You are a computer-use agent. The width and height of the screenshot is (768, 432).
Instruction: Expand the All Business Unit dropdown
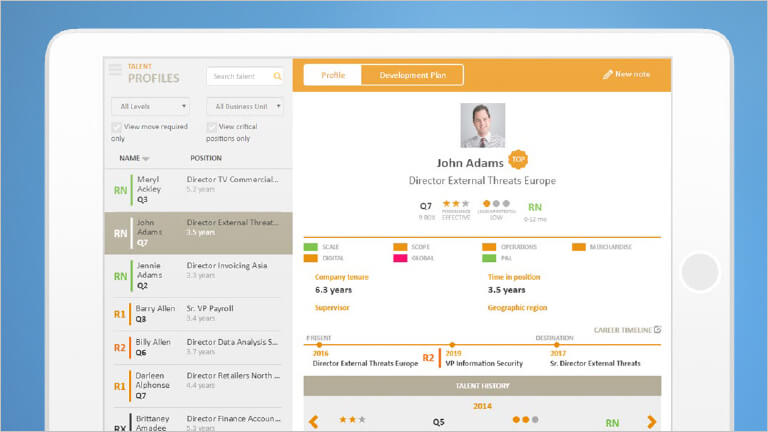pyautogui.click(x=244, y=106)
